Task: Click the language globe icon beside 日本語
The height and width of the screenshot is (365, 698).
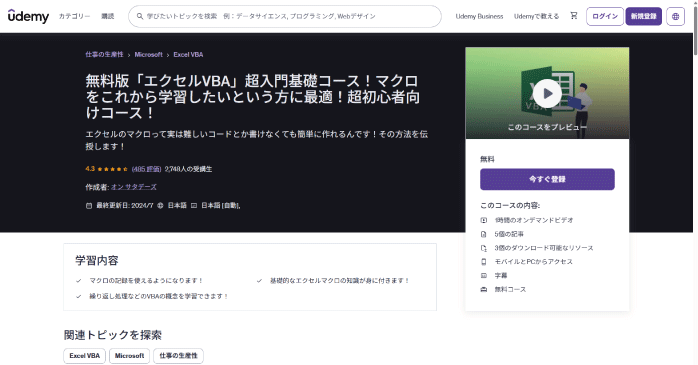Action: coord(160,206)
